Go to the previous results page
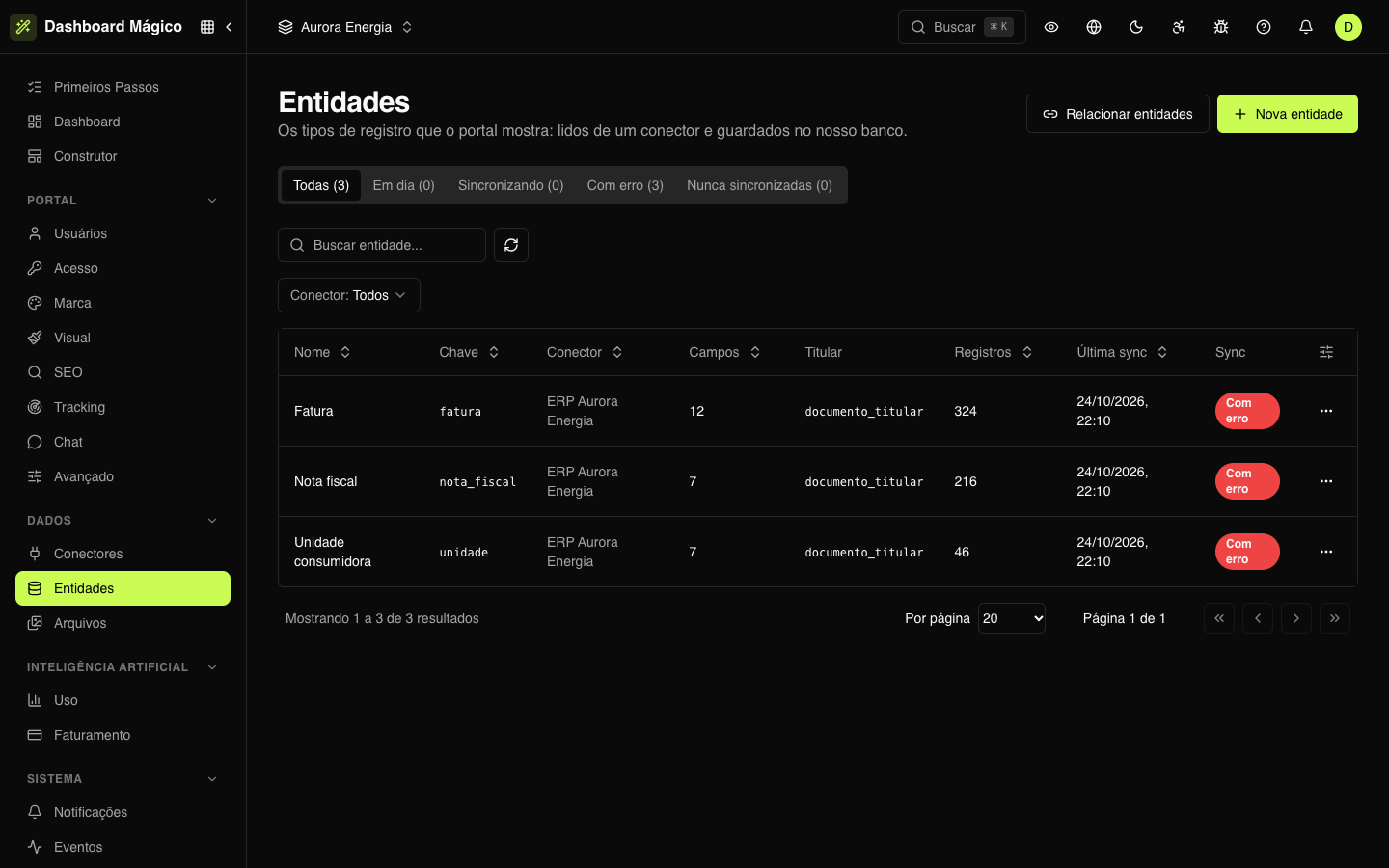The height and width of the screenshot is (868, 1389). click(1258, 618)
